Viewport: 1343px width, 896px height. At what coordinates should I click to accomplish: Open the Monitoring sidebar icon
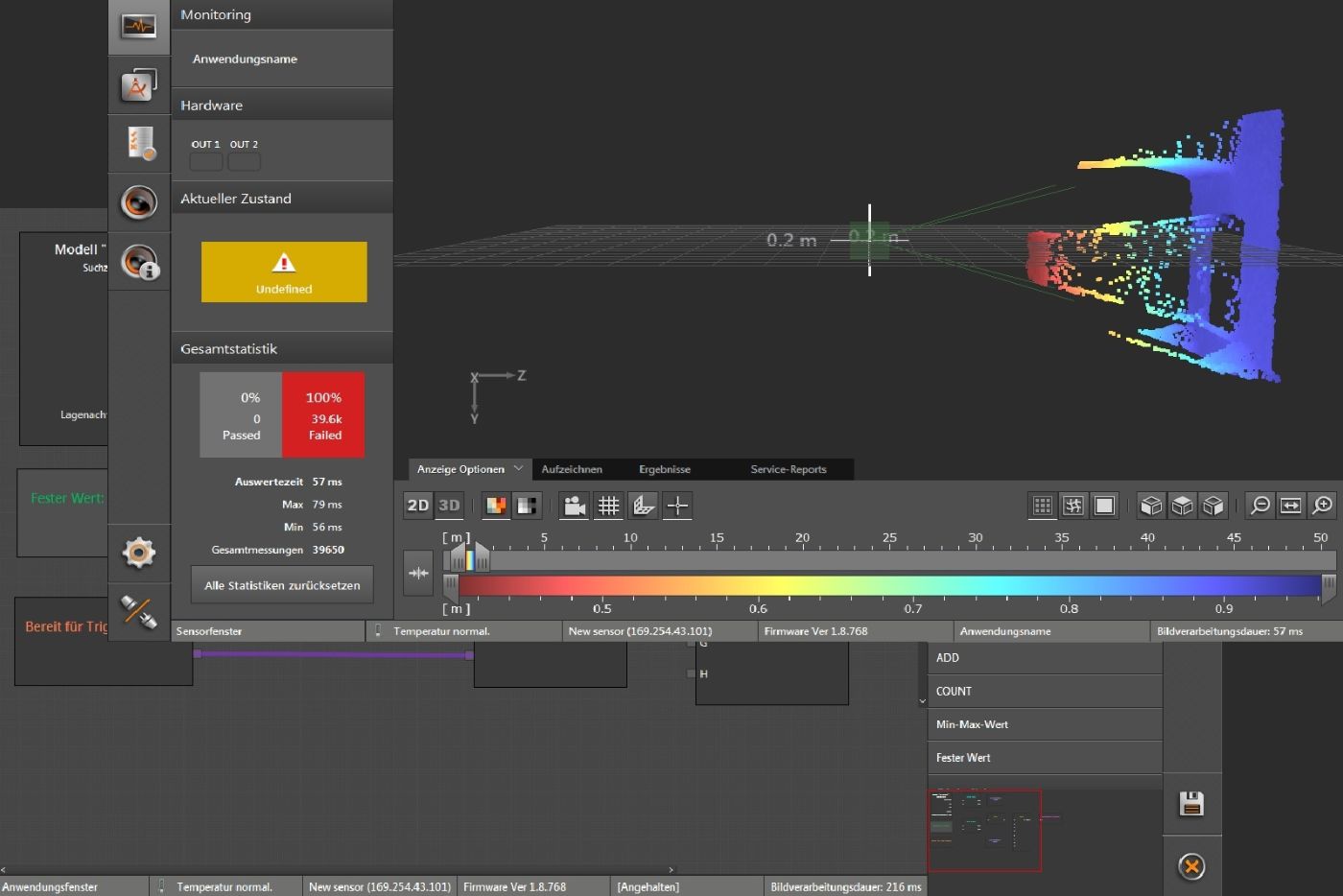tap(139, 27)
